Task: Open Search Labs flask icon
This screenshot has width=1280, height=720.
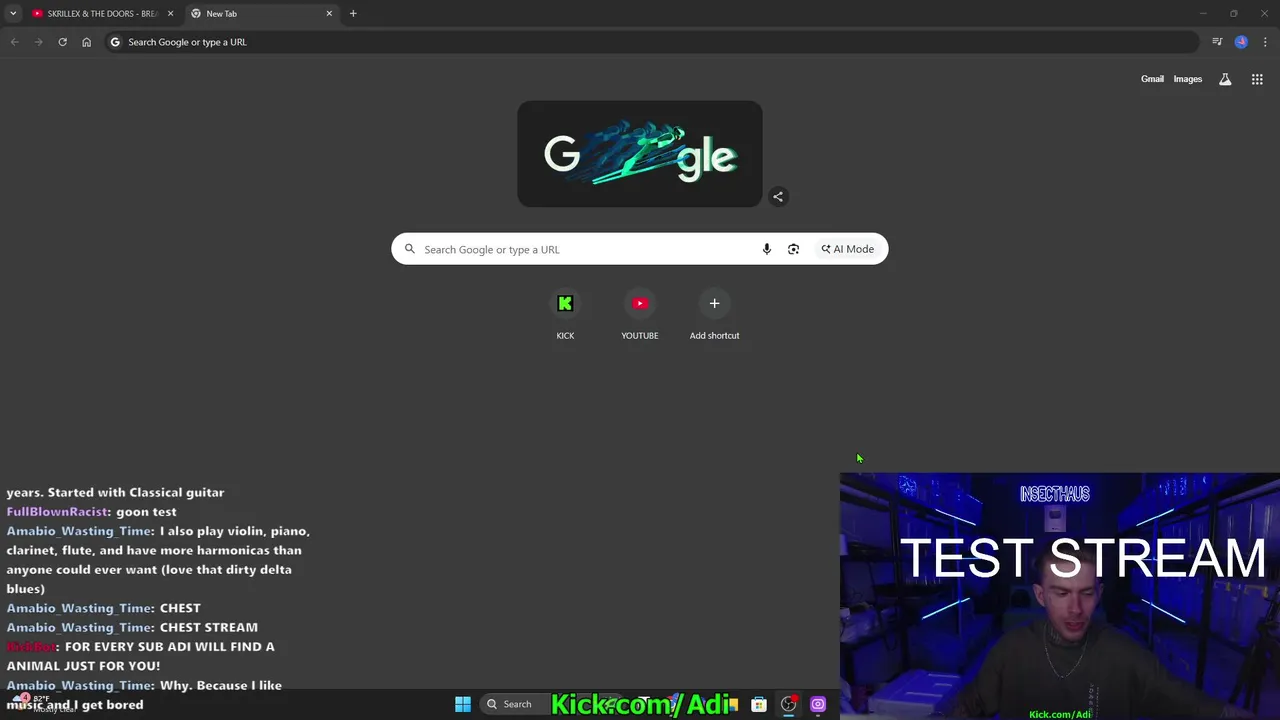Action: click(x=1225, y=79)
